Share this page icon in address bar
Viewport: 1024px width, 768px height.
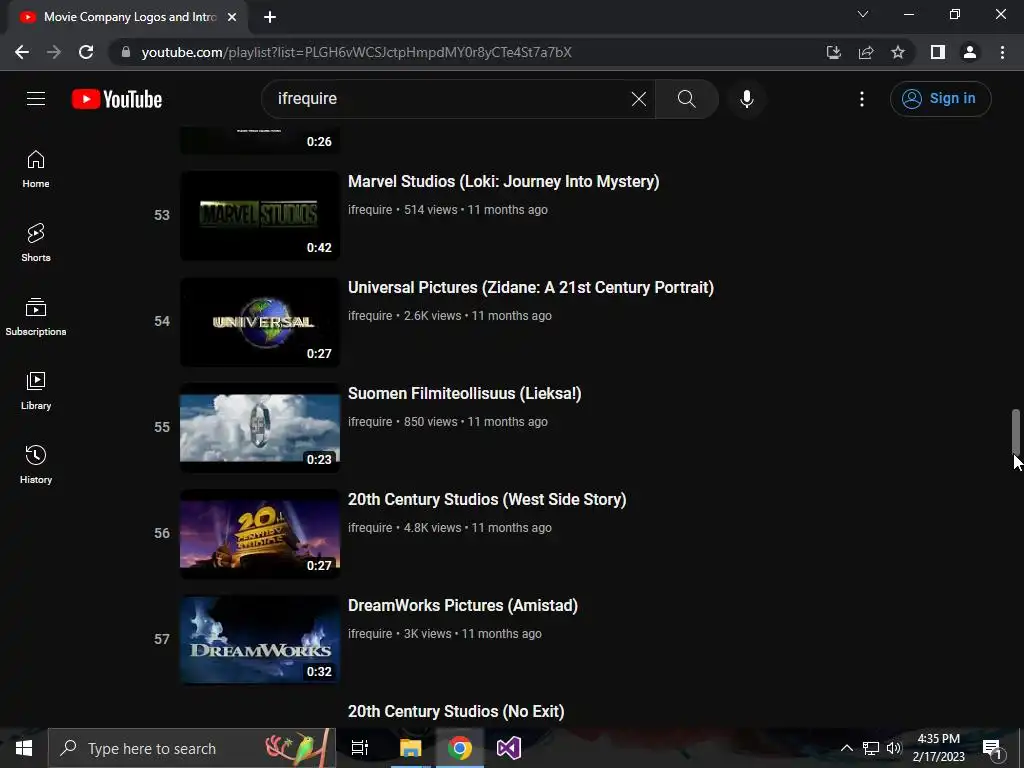click(x=866, y=52)
